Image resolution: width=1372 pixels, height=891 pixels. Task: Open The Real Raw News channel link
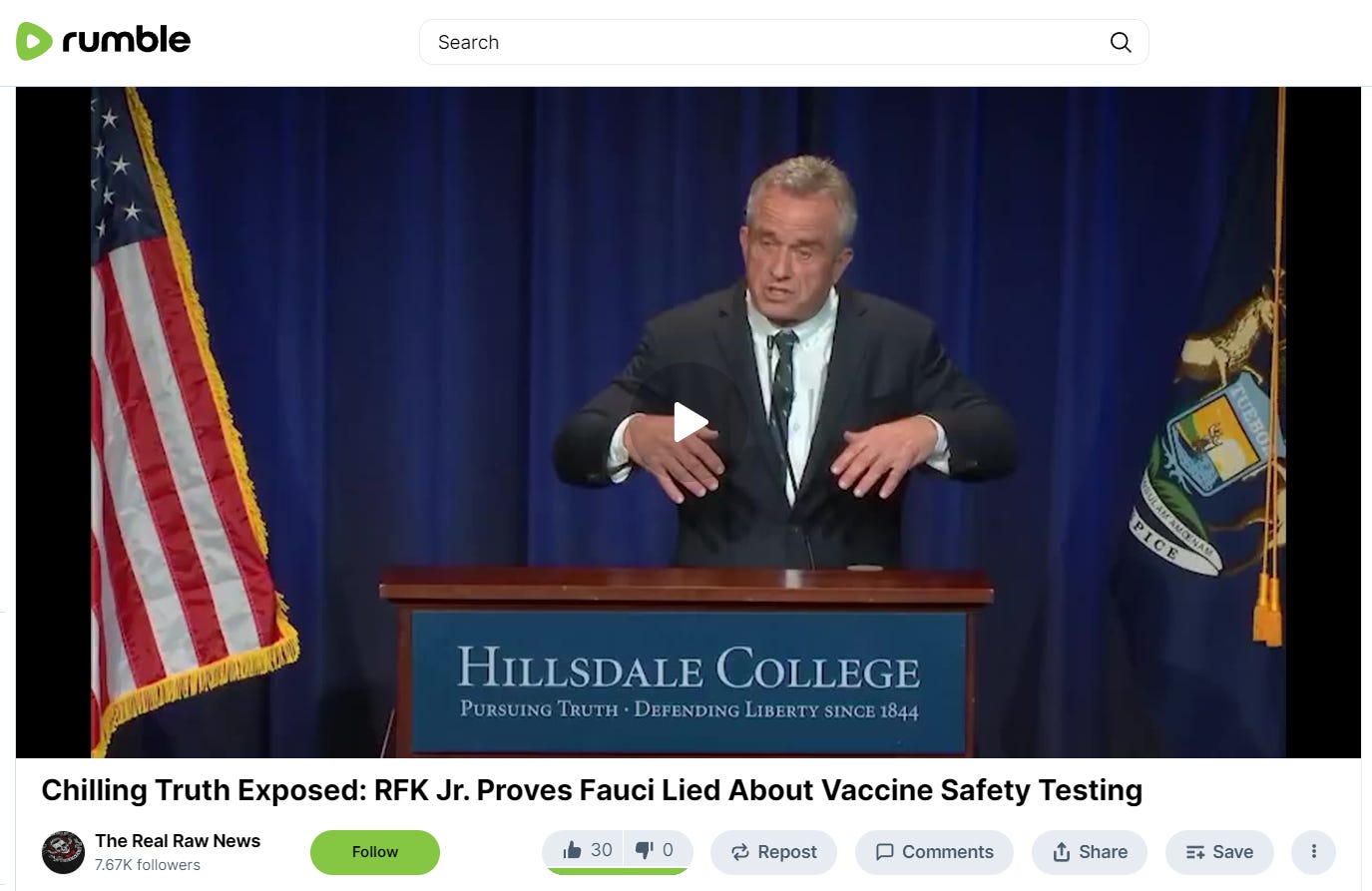point(178,841)
